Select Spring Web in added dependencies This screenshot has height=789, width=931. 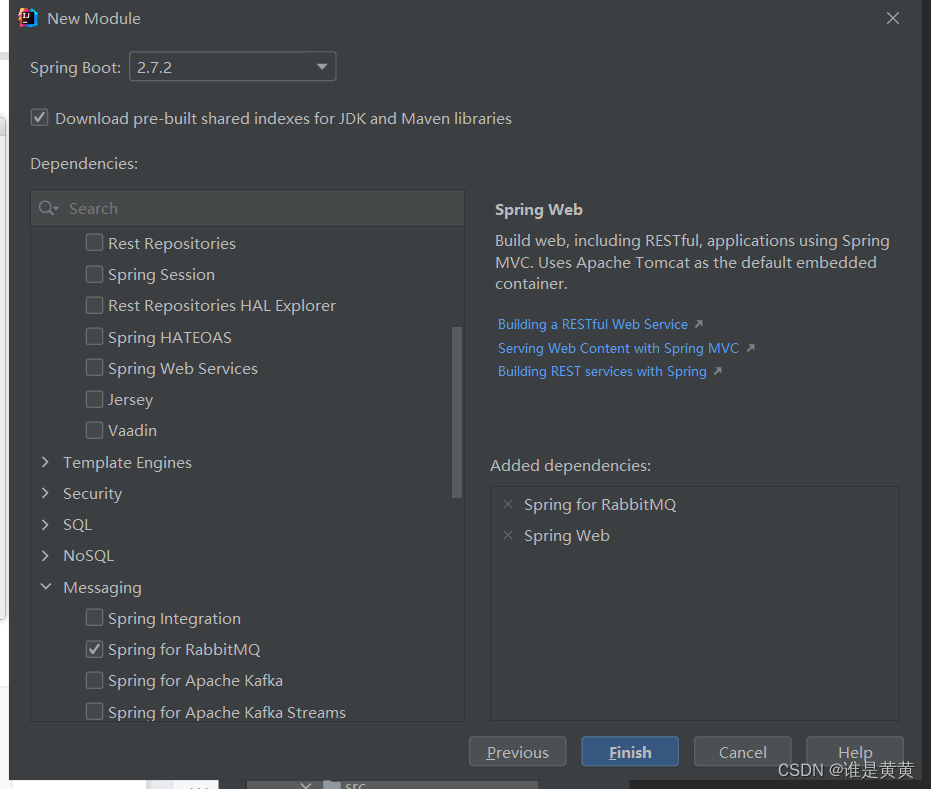click(566, 535)
